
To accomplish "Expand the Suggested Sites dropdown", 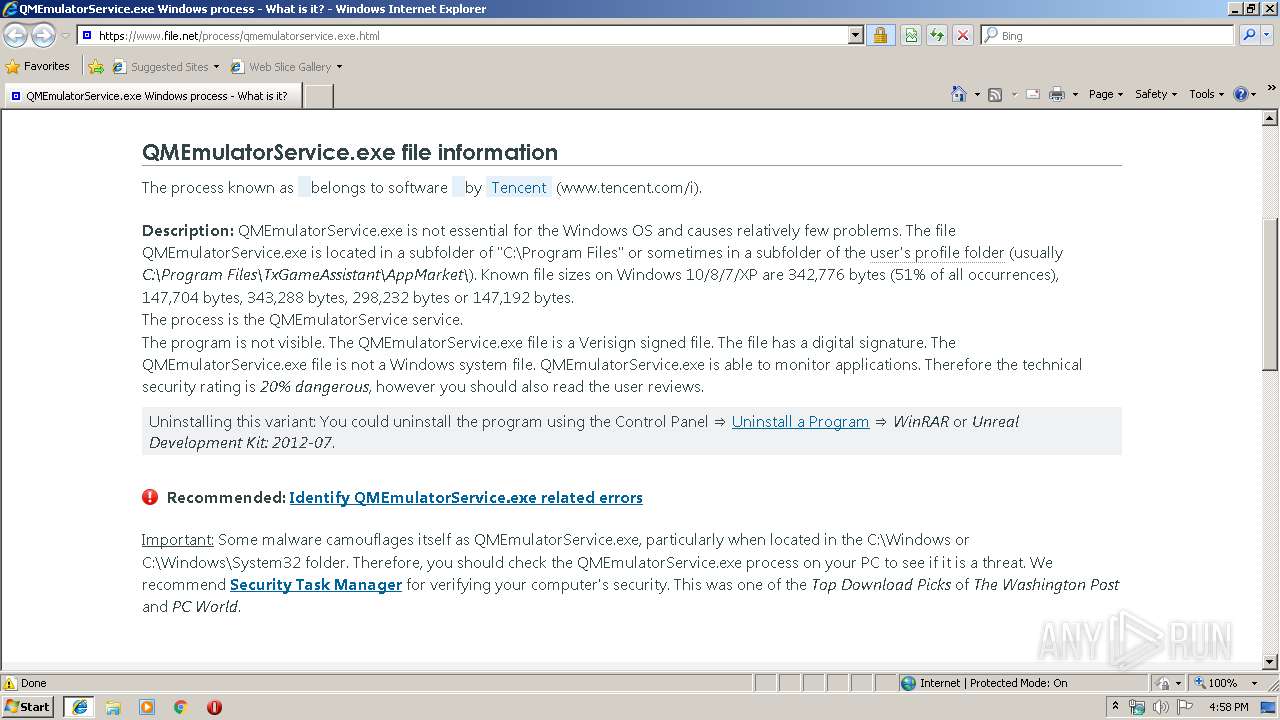I will (216, 67).
